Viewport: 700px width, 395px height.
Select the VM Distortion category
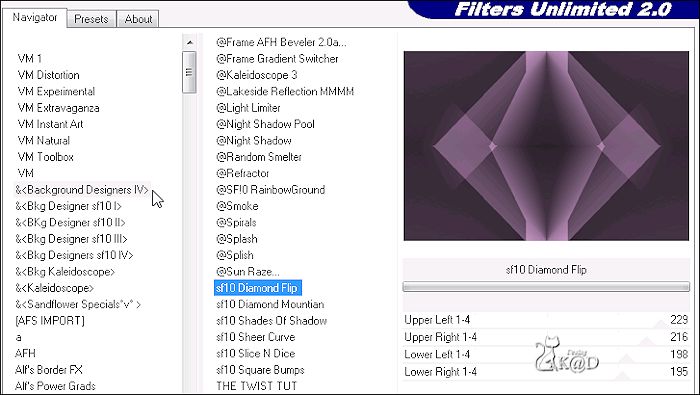pos(49,75)
